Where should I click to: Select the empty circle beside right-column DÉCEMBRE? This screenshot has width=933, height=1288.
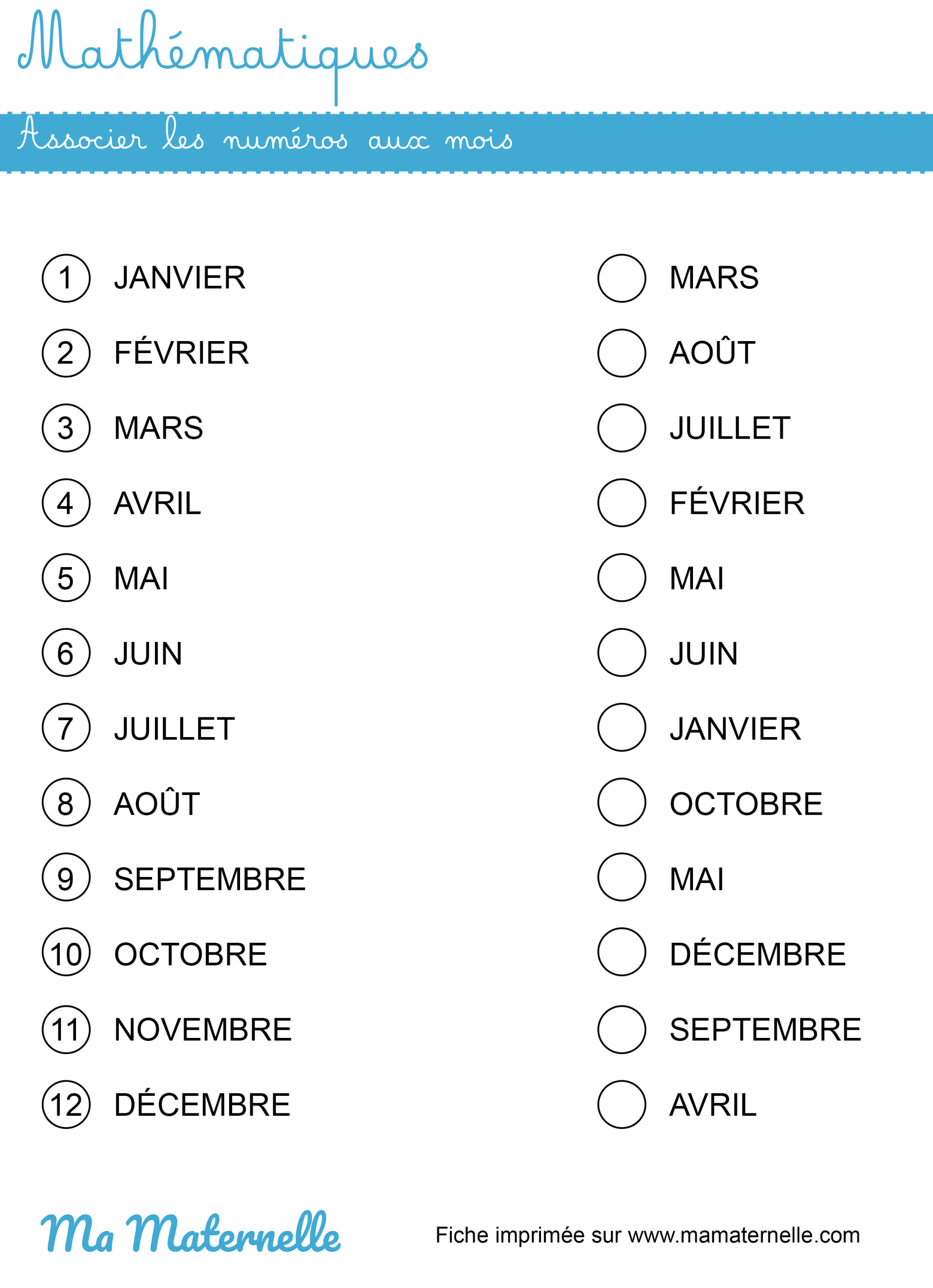click(622, 952)
